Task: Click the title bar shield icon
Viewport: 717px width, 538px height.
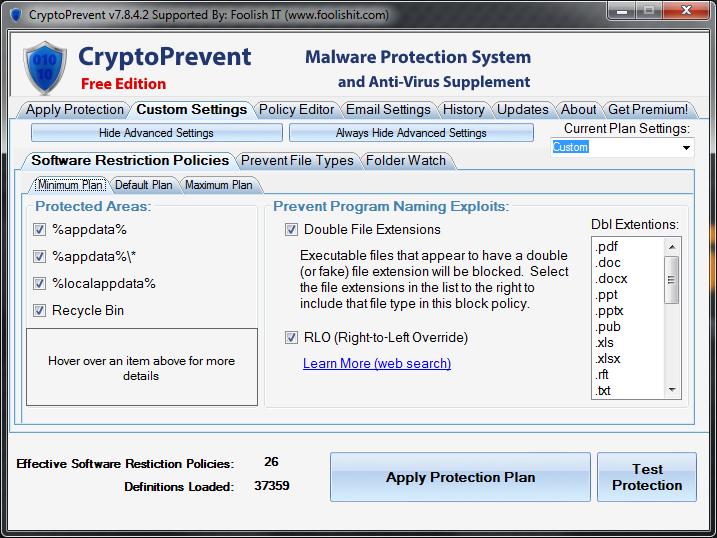Action: [x=16, y=15]
